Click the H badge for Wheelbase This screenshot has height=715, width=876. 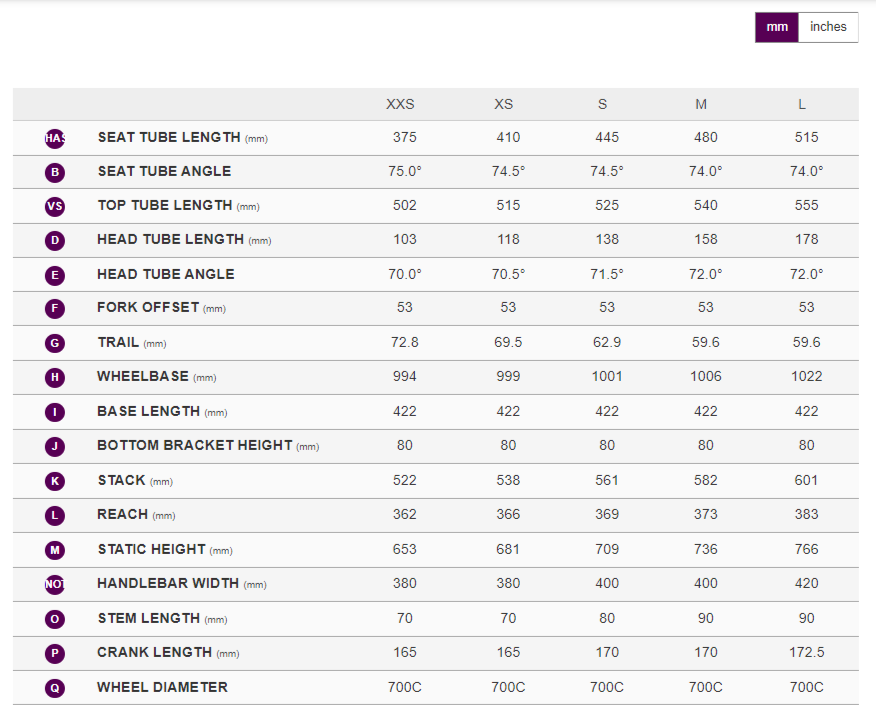[55, 378]
